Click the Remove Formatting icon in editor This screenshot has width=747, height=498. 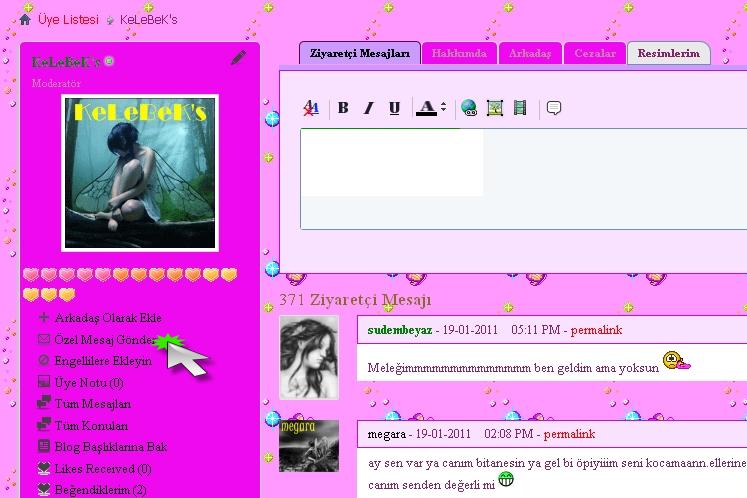point(311,108)
